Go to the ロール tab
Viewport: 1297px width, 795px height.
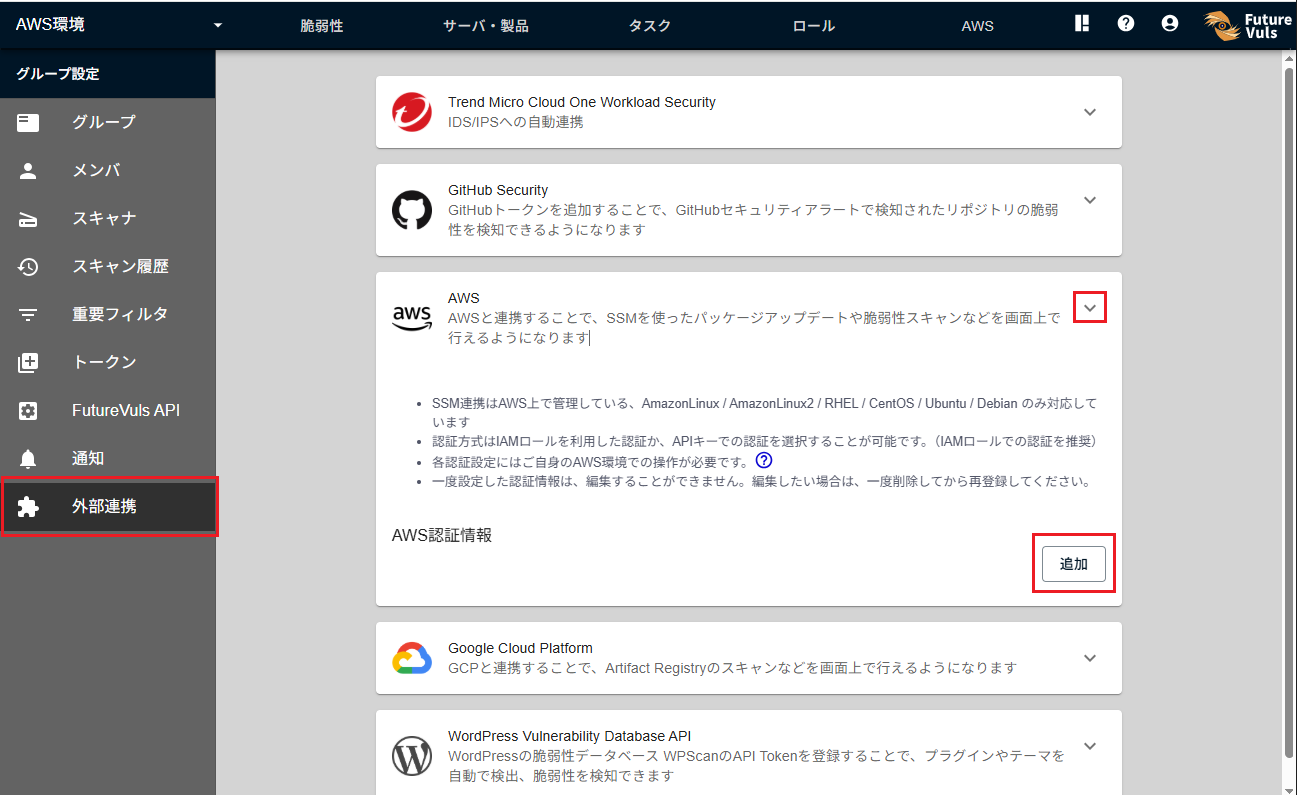coord(814,26)
